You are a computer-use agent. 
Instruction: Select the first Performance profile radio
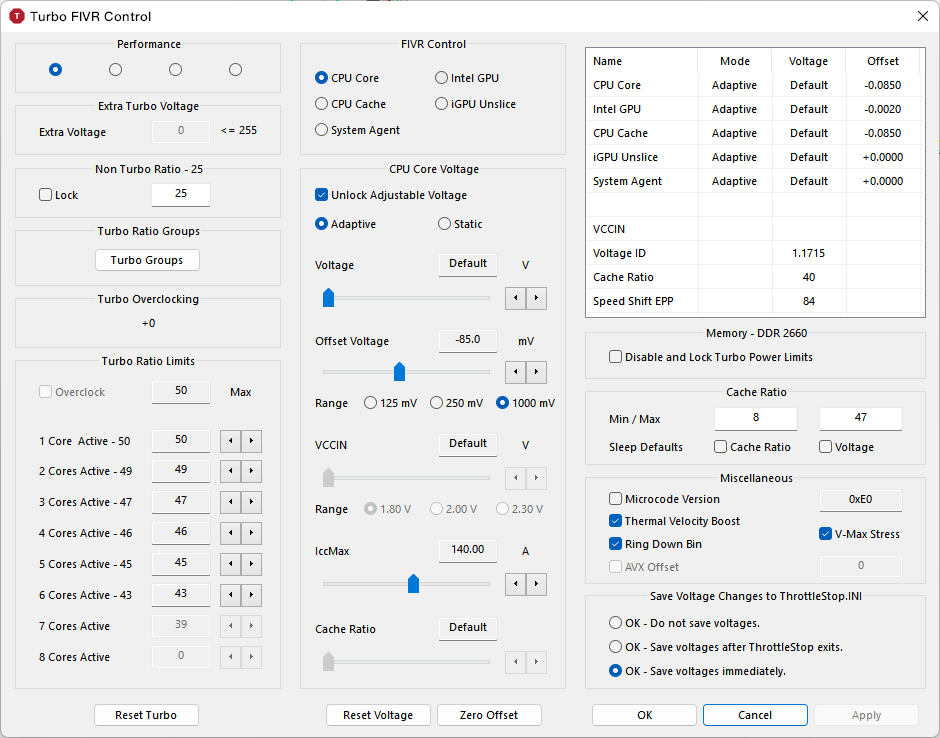click(x=55, y=70)
